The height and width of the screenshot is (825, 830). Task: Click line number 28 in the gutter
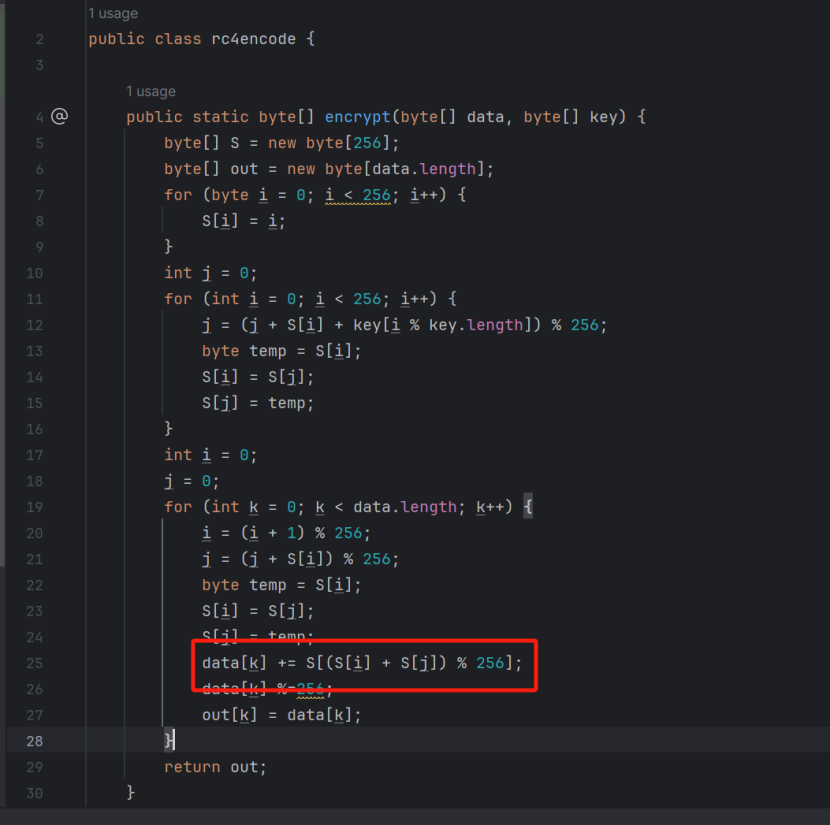[34, 741]
